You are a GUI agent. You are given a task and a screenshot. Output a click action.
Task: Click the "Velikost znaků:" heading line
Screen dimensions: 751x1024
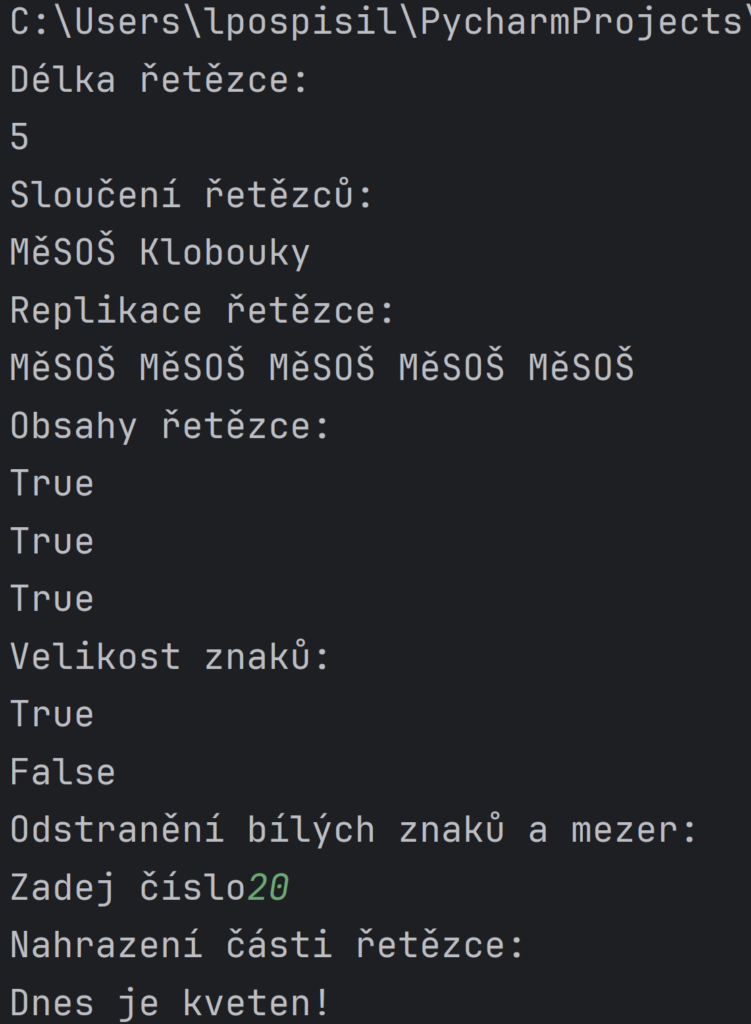pyautogui.click(x=170, y=657)
